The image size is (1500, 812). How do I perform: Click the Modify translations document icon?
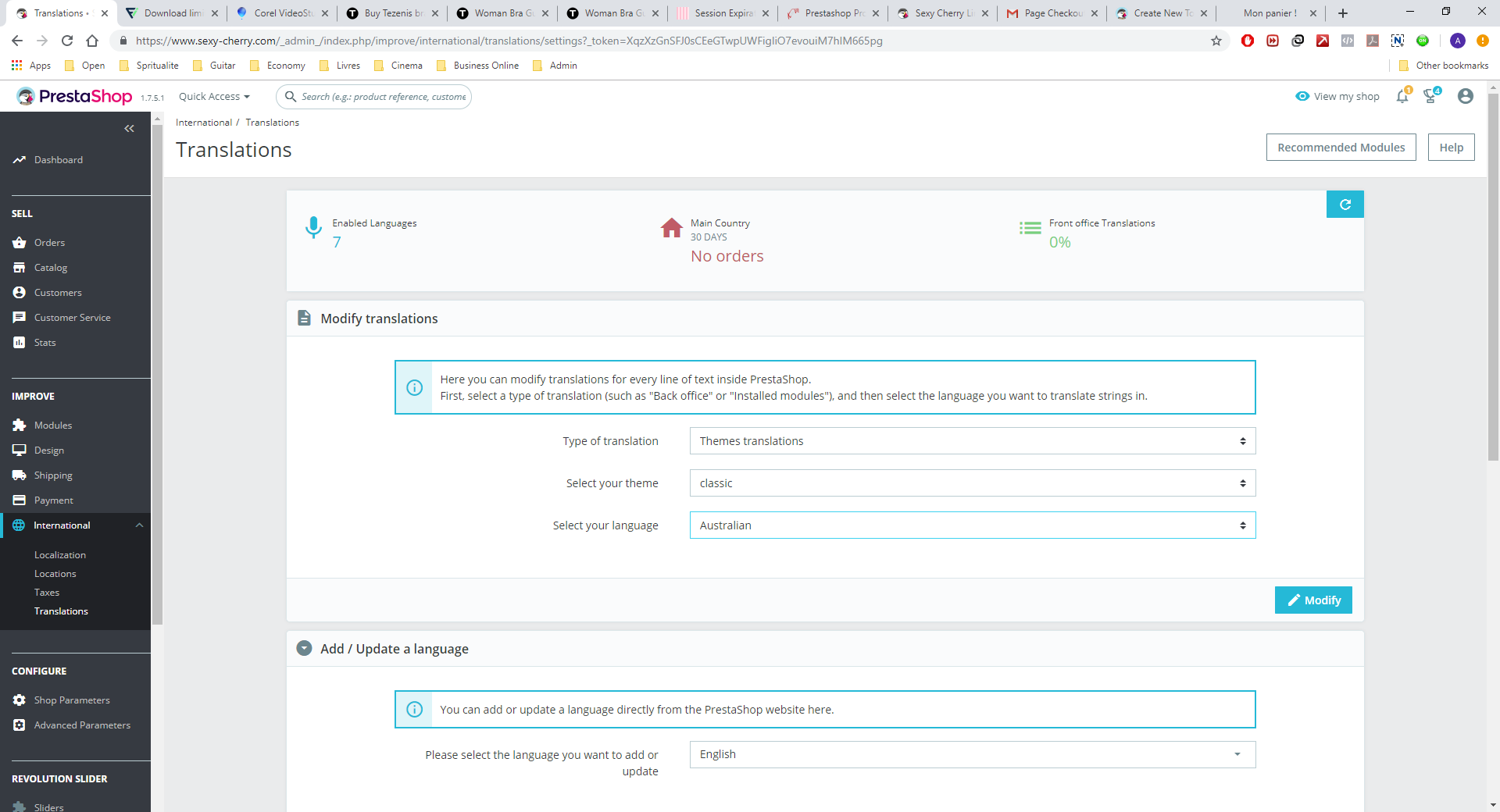coord(304,319)
